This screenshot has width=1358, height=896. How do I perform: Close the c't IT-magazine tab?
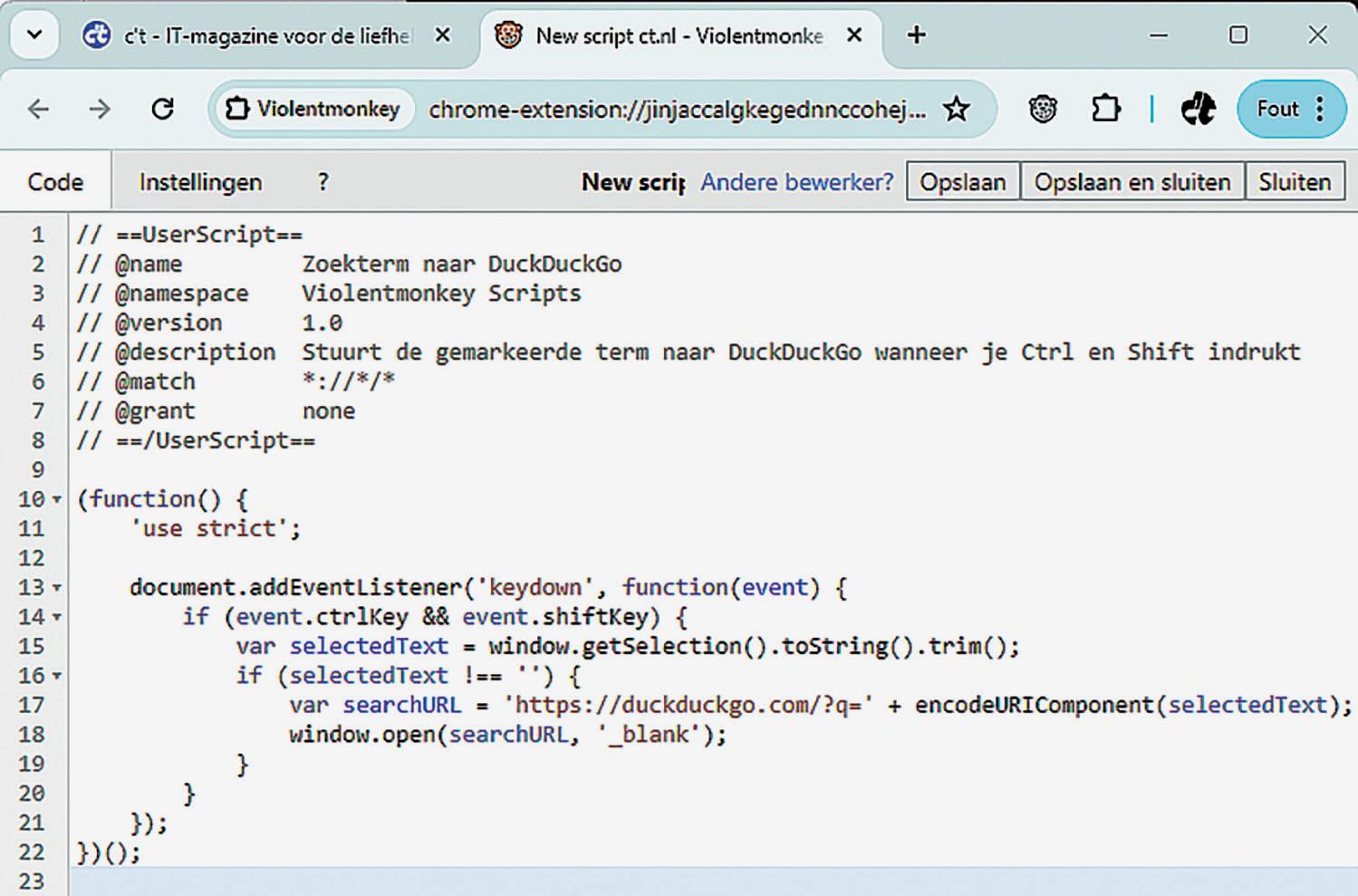[x=442, y=35]
